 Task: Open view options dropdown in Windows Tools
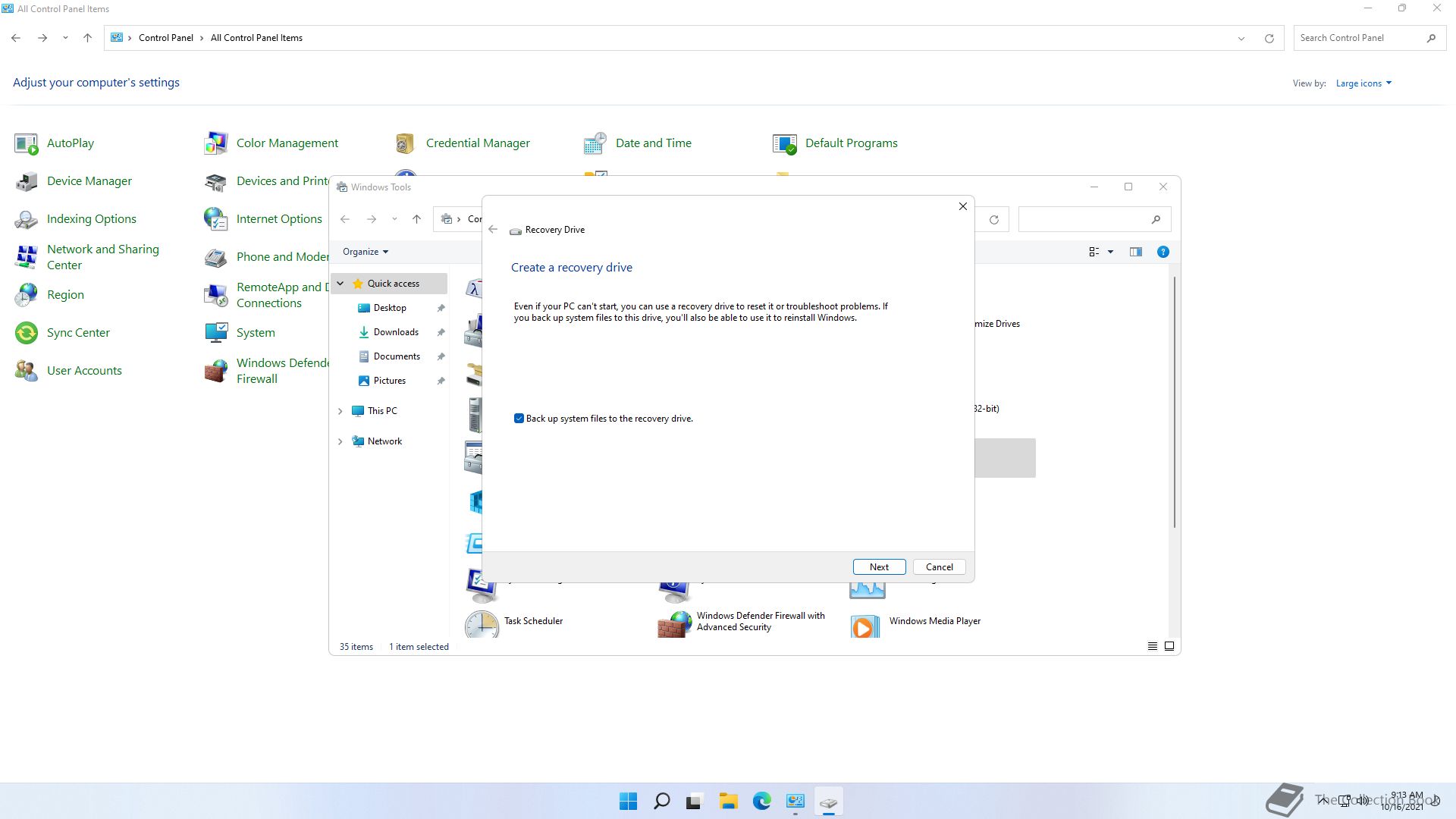click(1110, 252)
